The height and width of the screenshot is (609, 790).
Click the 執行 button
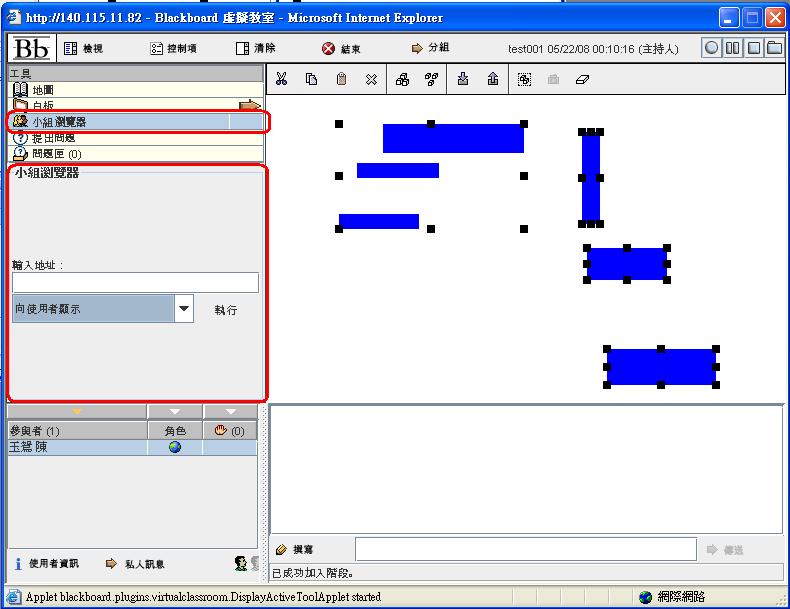pos(226,310)
